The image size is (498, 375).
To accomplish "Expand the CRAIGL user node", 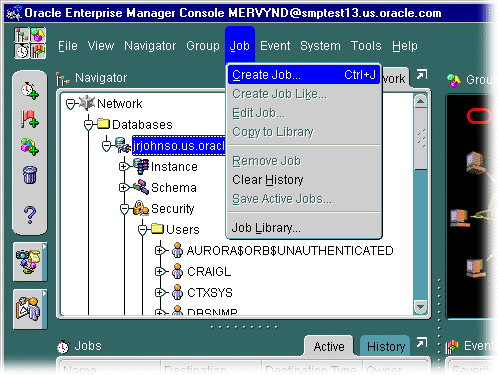I will pos(160,272).
